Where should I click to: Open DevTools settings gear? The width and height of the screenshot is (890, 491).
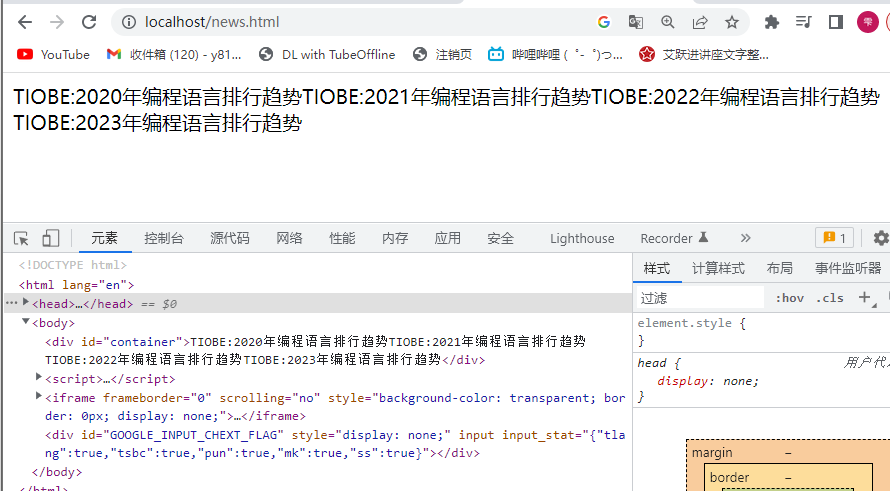[880, 238]
